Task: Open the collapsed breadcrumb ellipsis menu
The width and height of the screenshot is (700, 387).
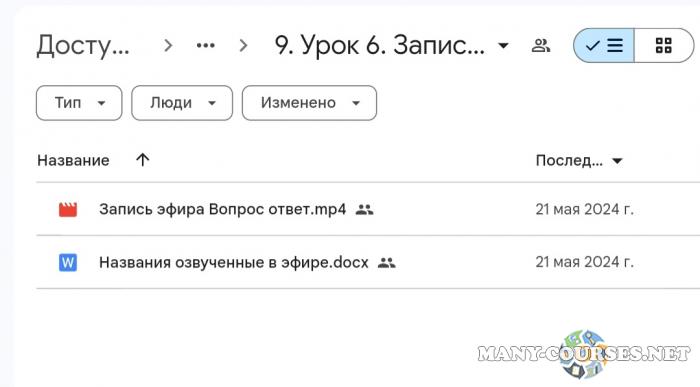Action: 205,45
